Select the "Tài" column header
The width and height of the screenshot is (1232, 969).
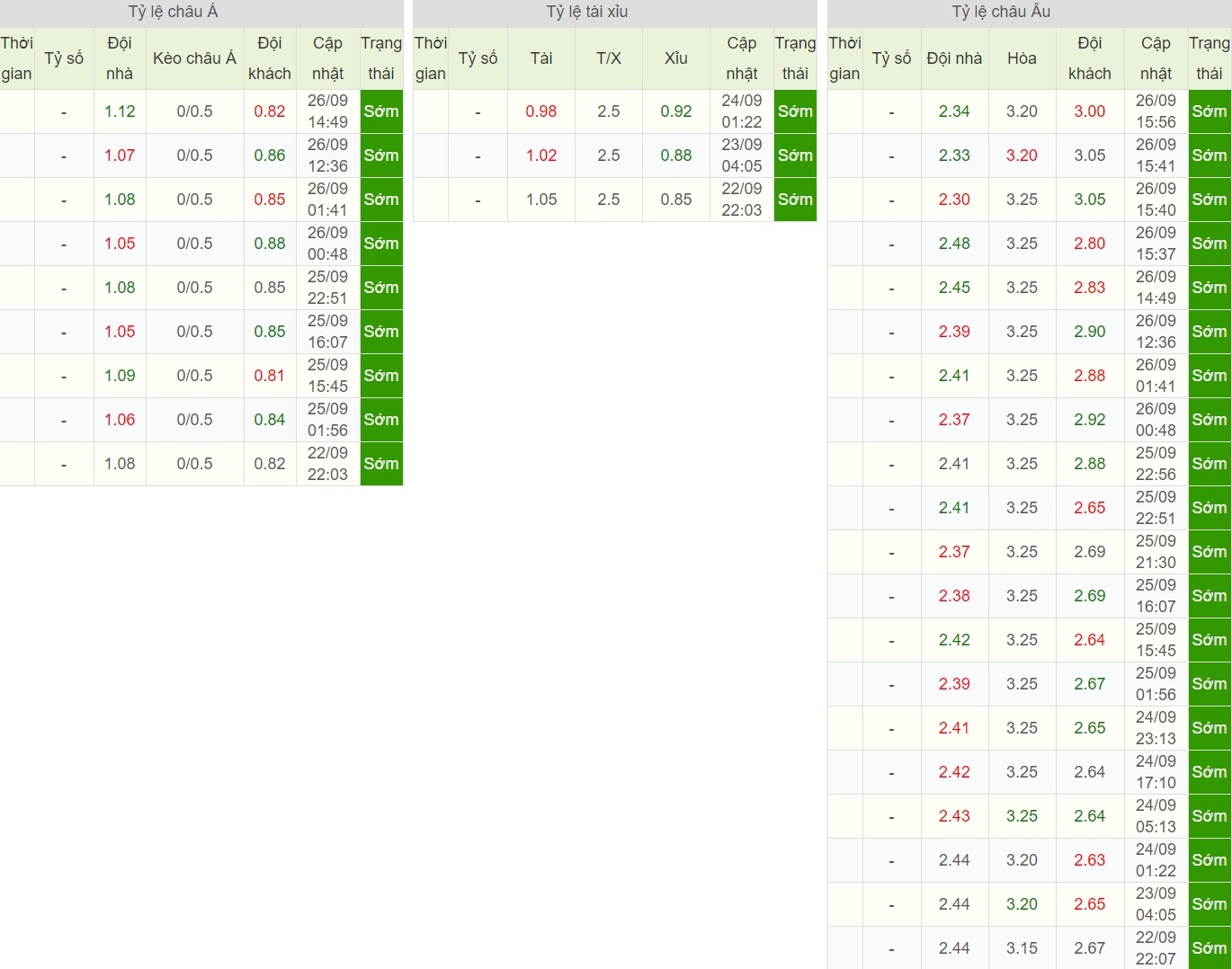point(541,58)
